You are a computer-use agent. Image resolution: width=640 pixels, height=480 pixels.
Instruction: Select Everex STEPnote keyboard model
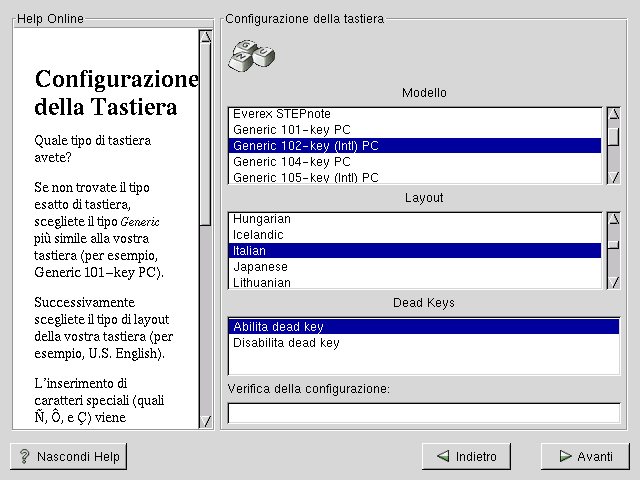(x=282, y=114)
